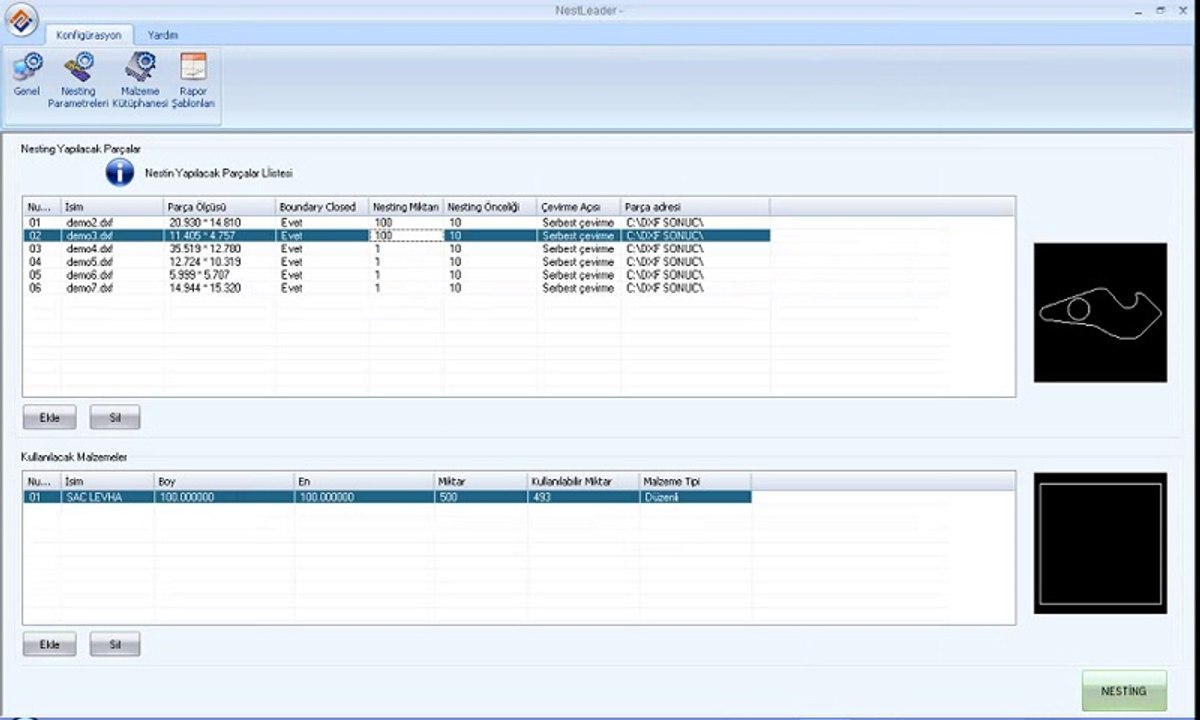Switch to the Konfigürasyon tab
This screenshot has width=1200, height=720.
pos(89,35)
